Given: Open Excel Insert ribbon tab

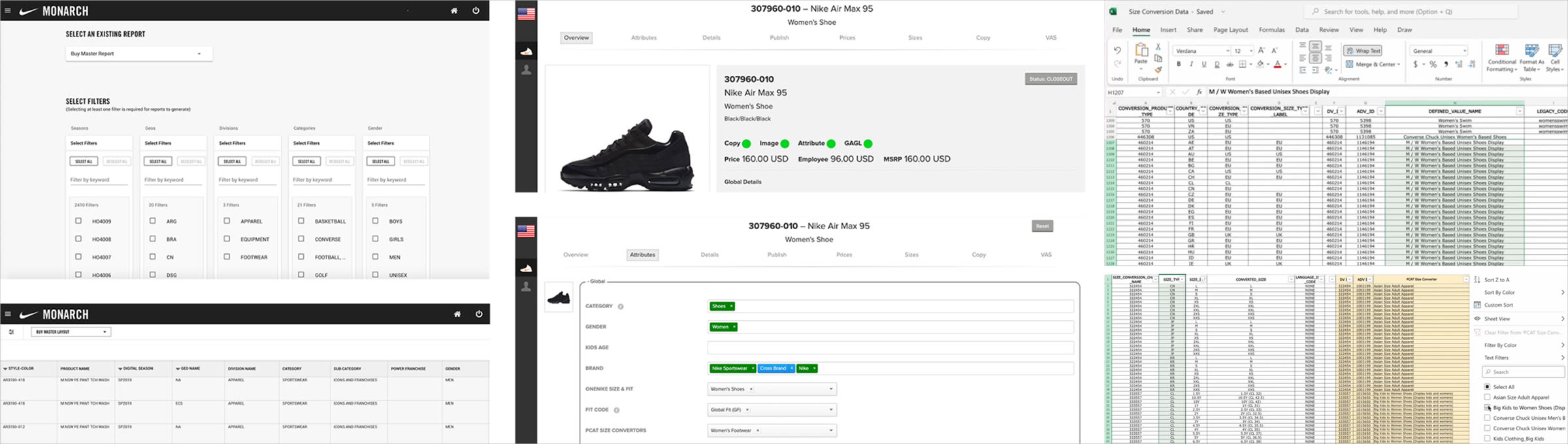Looking at the screenshot, I should [x=1168, y=30].
